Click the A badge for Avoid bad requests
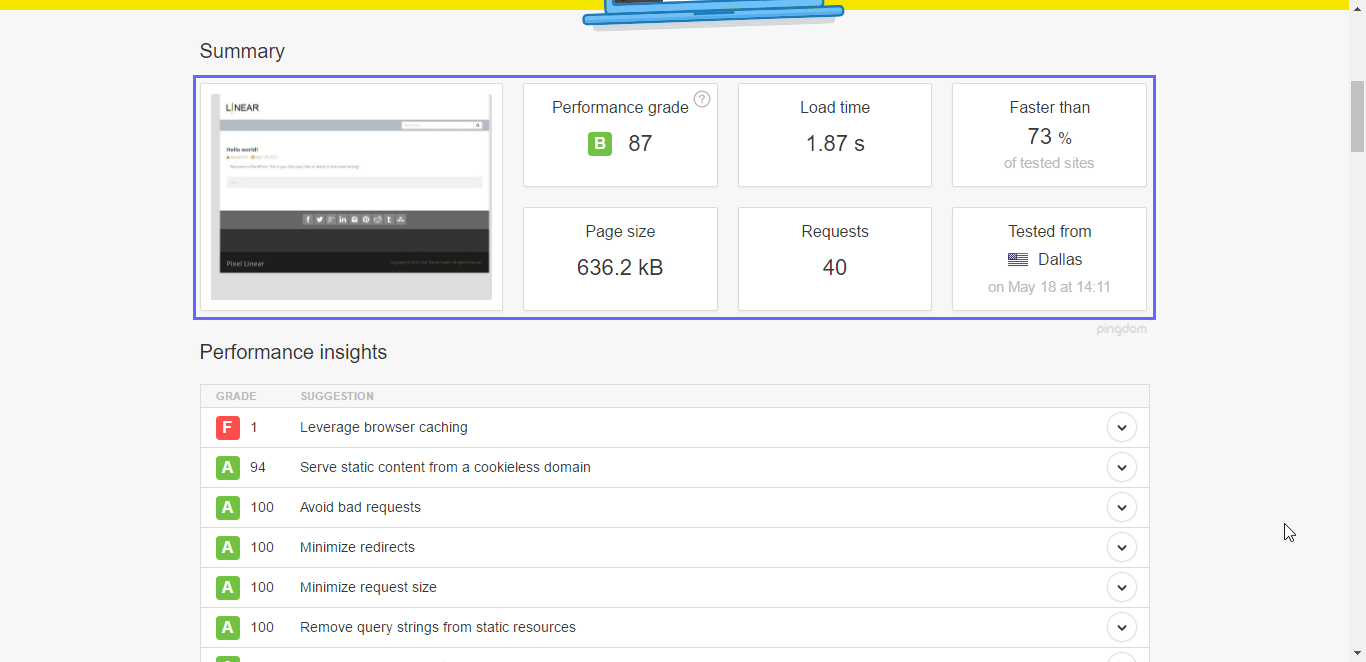This screenshot has height=662, width=1366. [228, 508]
